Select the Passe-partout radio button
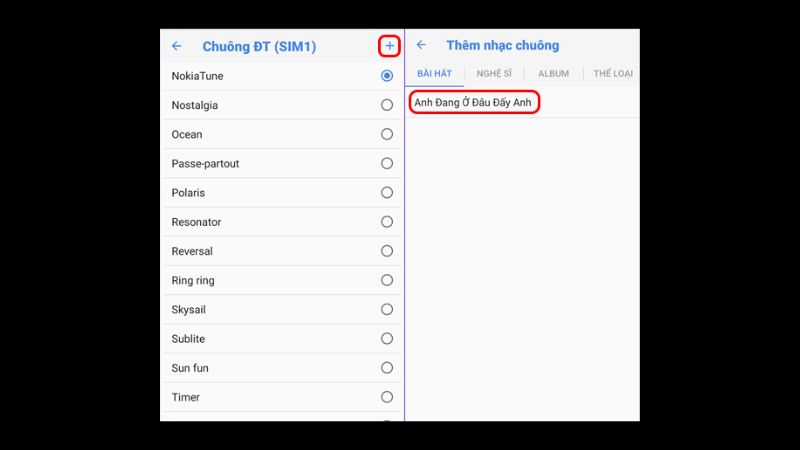The height and width of the screenshot is (450, 800). coord(387,163)
